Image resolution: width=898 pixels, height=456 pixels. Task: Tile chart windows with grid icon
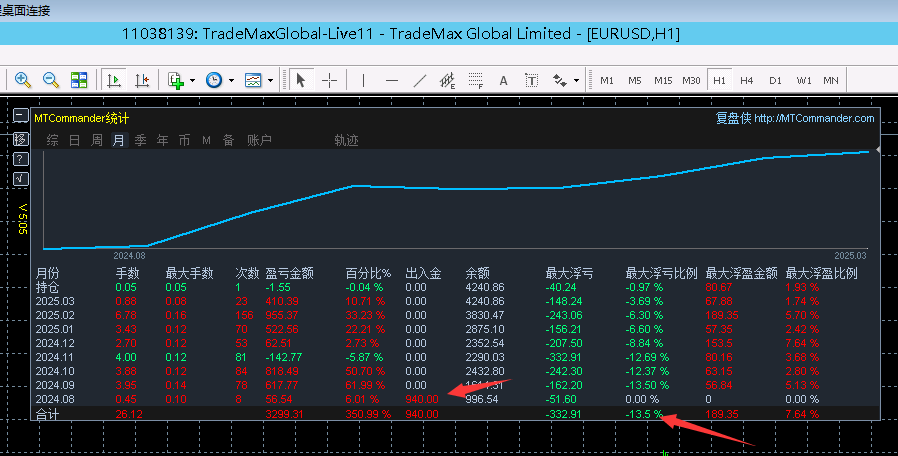(x=79, y=80)
